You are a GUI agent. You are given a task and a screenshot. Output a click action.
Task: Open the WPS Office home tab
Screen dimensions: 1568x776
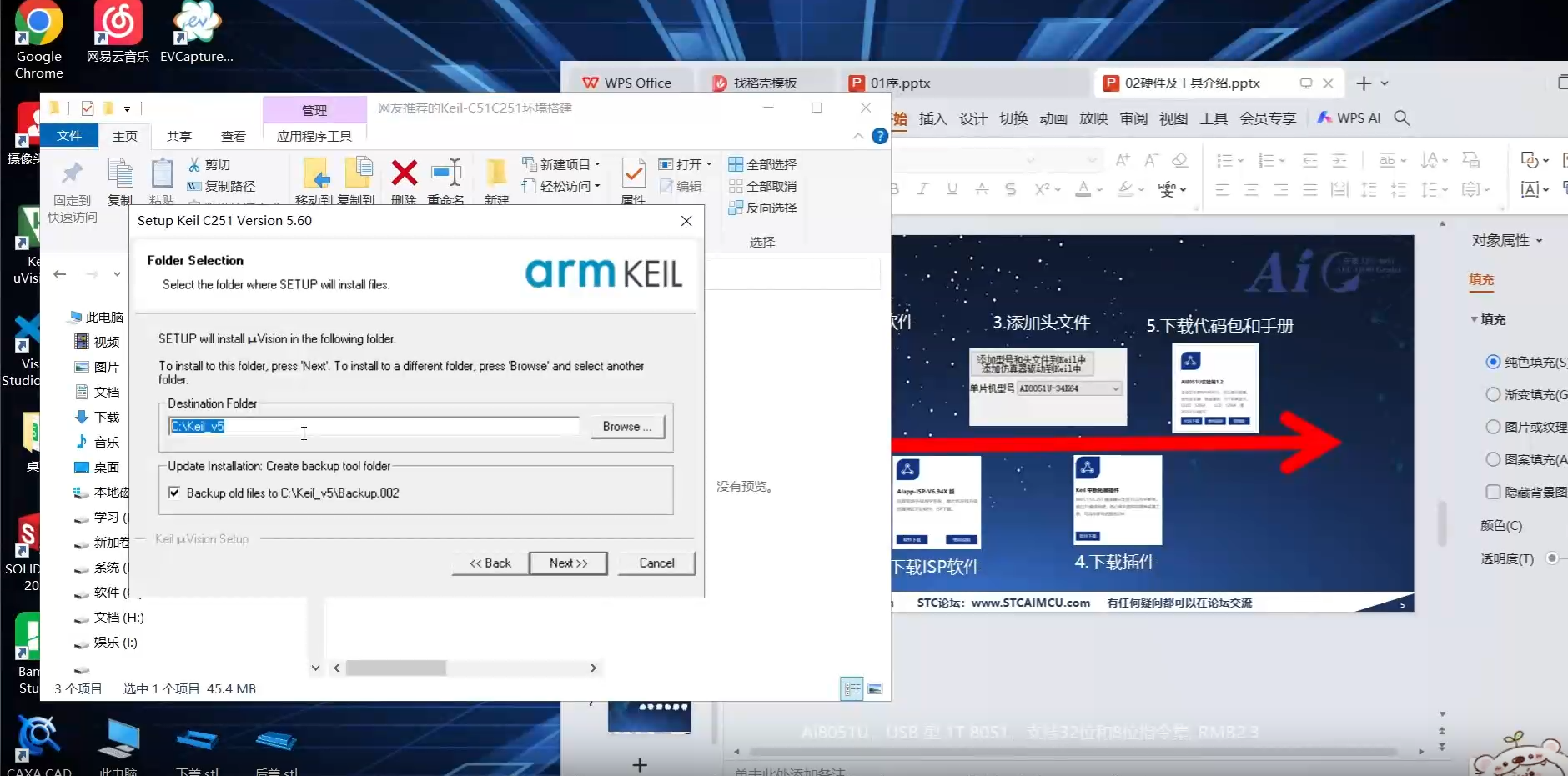pos(627,83)
